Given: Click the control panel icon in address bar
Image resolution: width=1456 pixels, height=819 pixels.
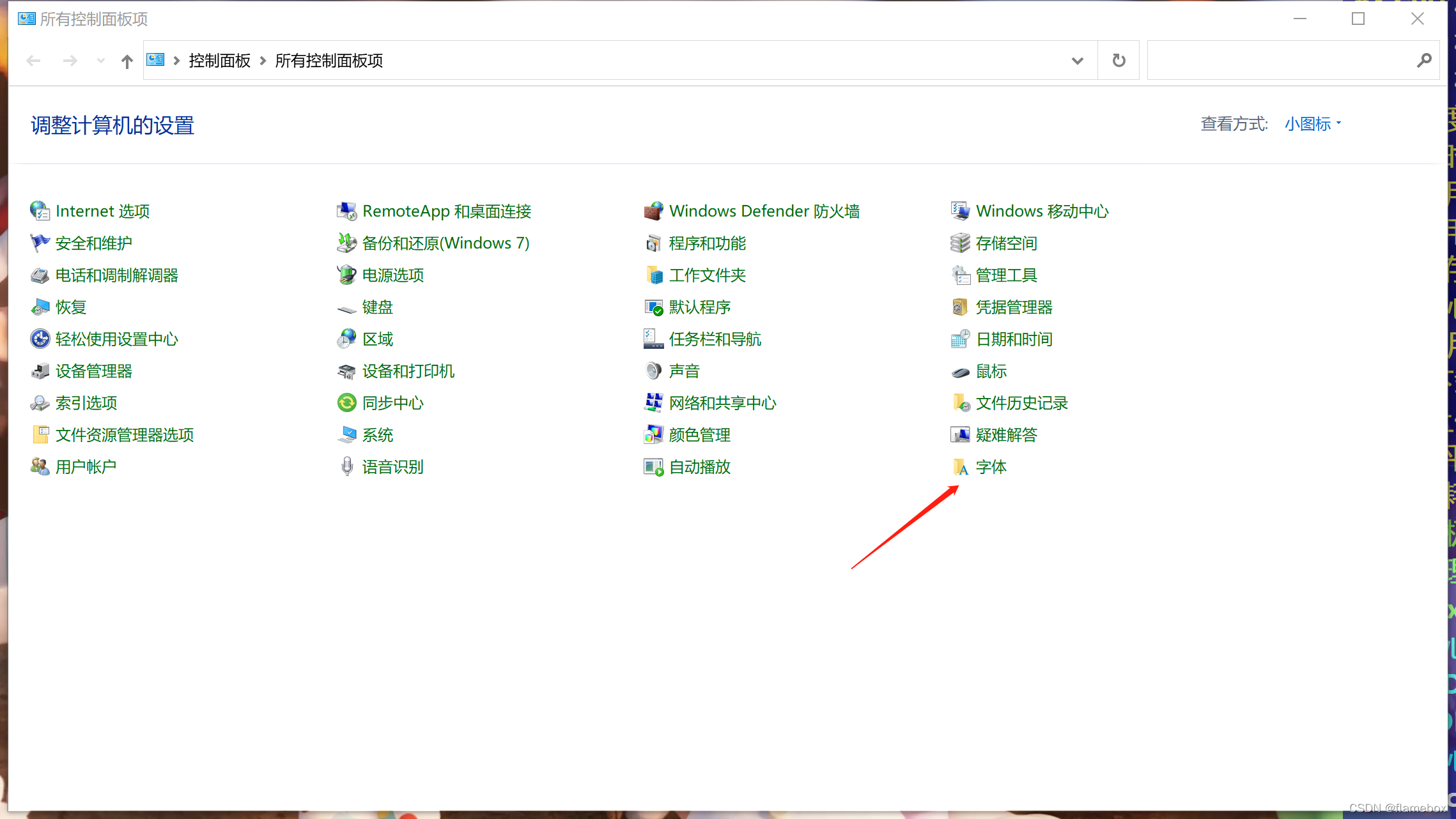Looking at the screenshot, I should click(x=155, y=60).
